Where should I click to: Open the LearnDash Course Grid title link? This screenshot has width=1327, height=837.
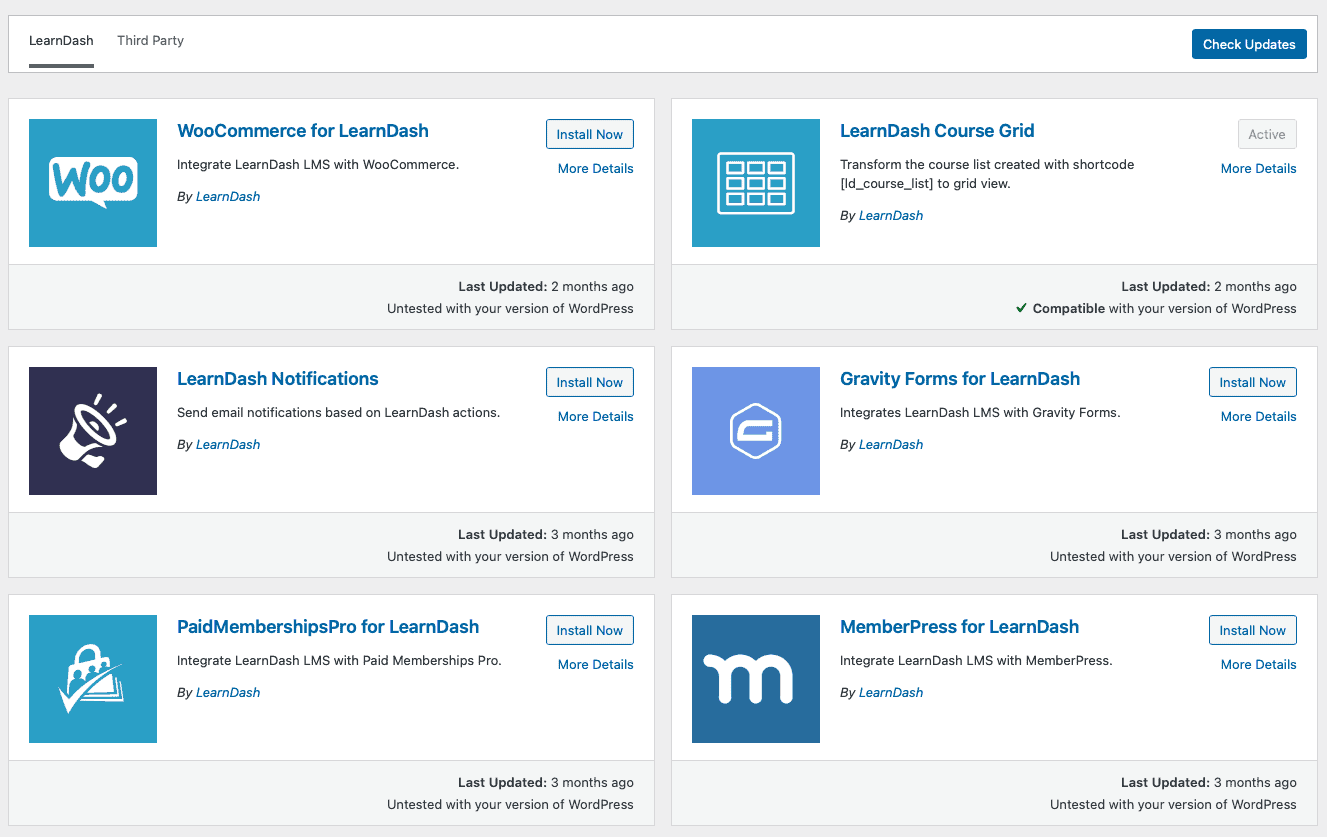[x=937, y=131]
